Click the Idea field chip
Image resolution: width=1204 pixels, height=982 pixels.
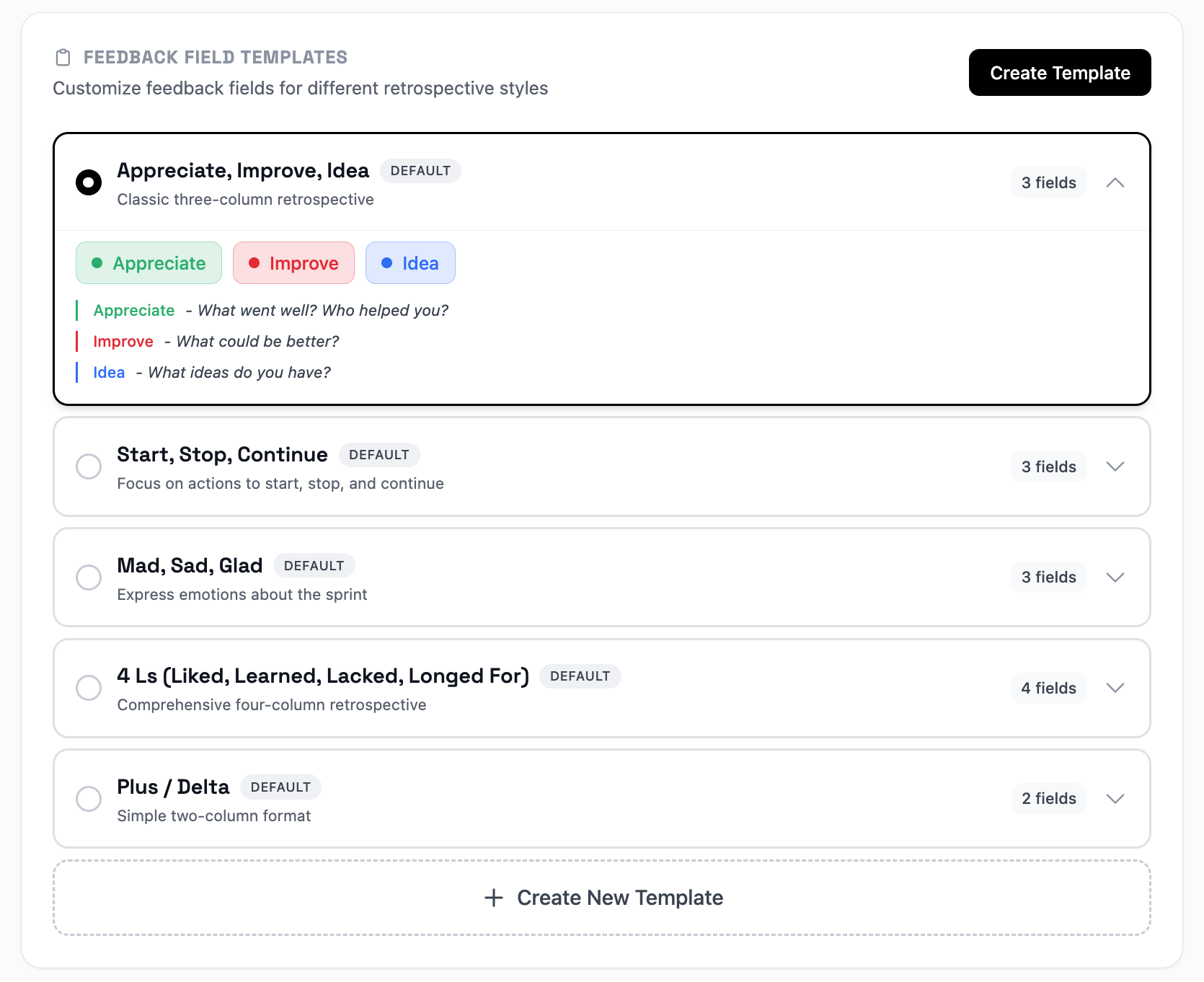click(411, 263)
